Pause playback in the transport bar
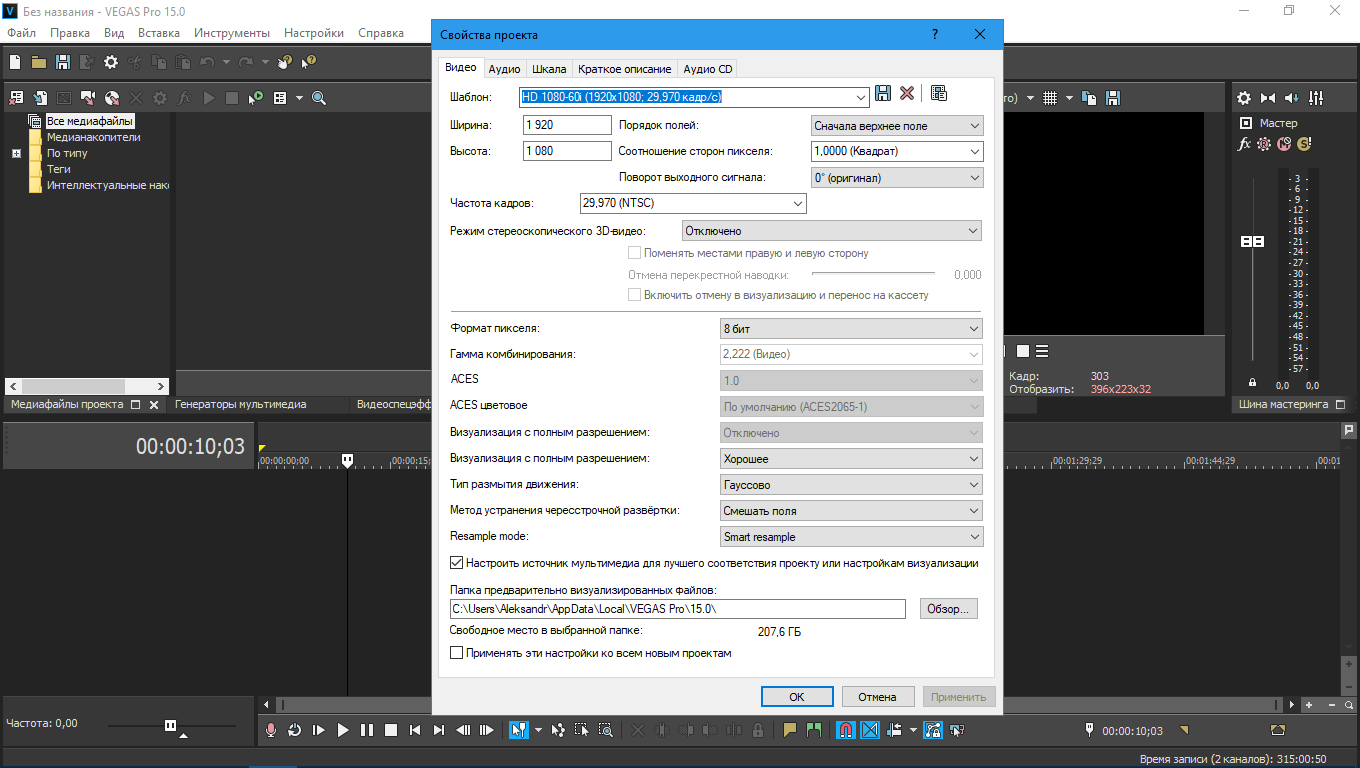The height and width of the screenshot is (768, 1360). [x=367, y=730]
